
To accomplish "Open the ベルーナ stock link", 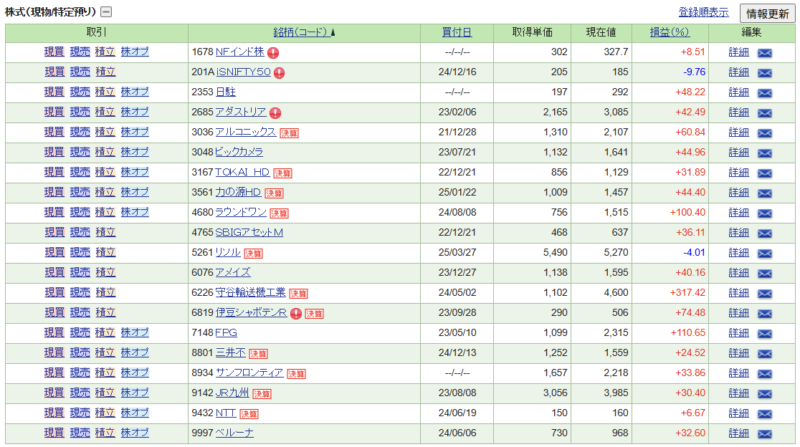I will tap(234, 433).
